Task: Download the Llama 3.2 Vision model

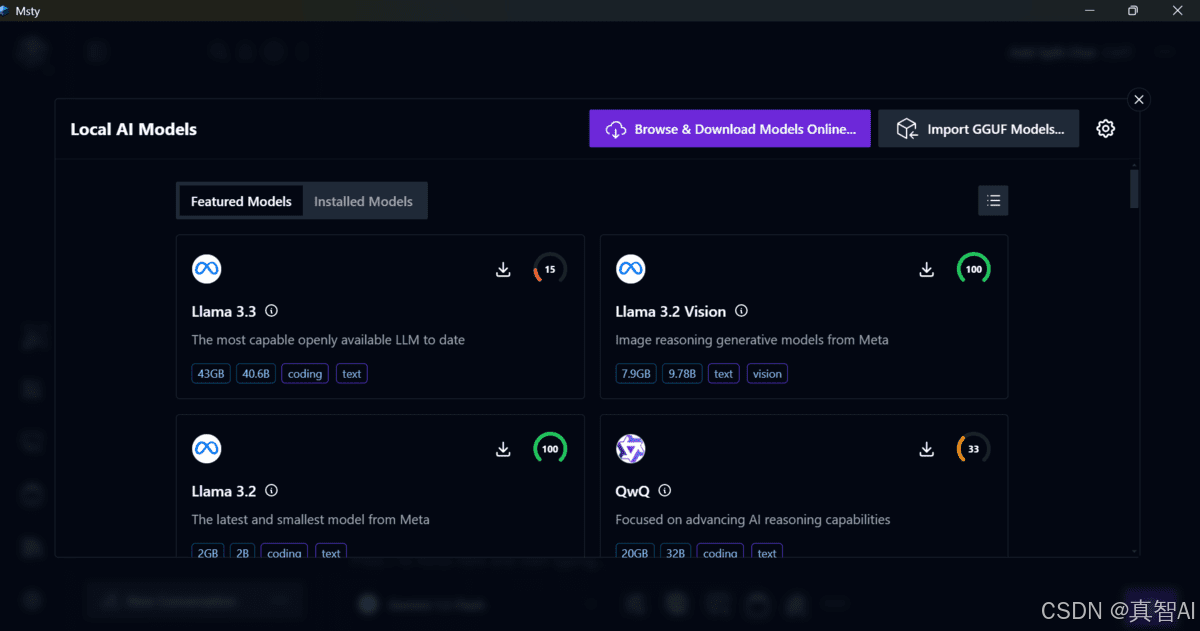Action: click(x=927, y=270)
